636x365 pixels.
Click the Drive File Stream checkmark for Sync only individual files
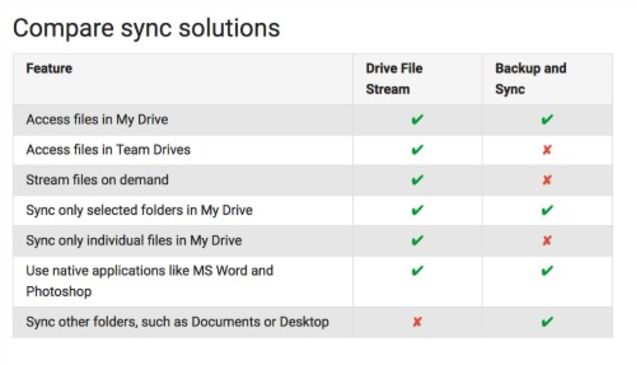tap(417, 240)
